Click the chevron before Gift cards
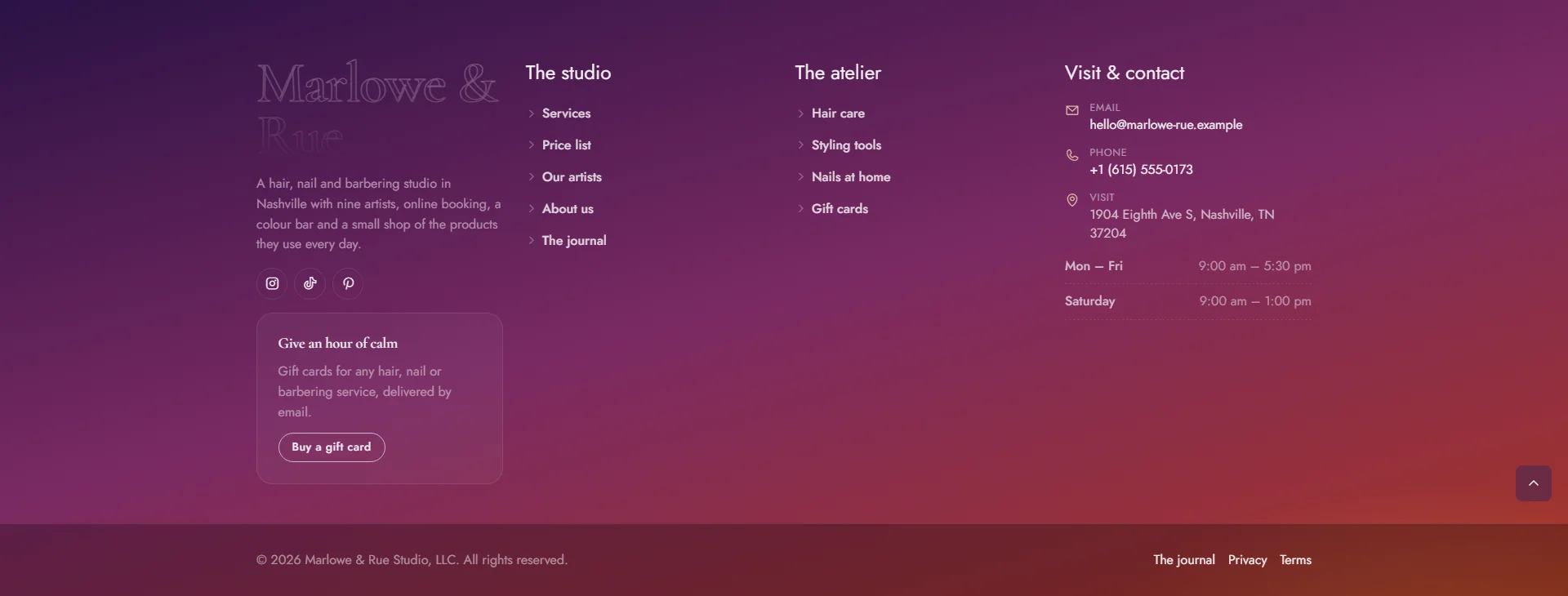Screen dimensions: 1568x596 pyautogui.click(x=800, y=209)
